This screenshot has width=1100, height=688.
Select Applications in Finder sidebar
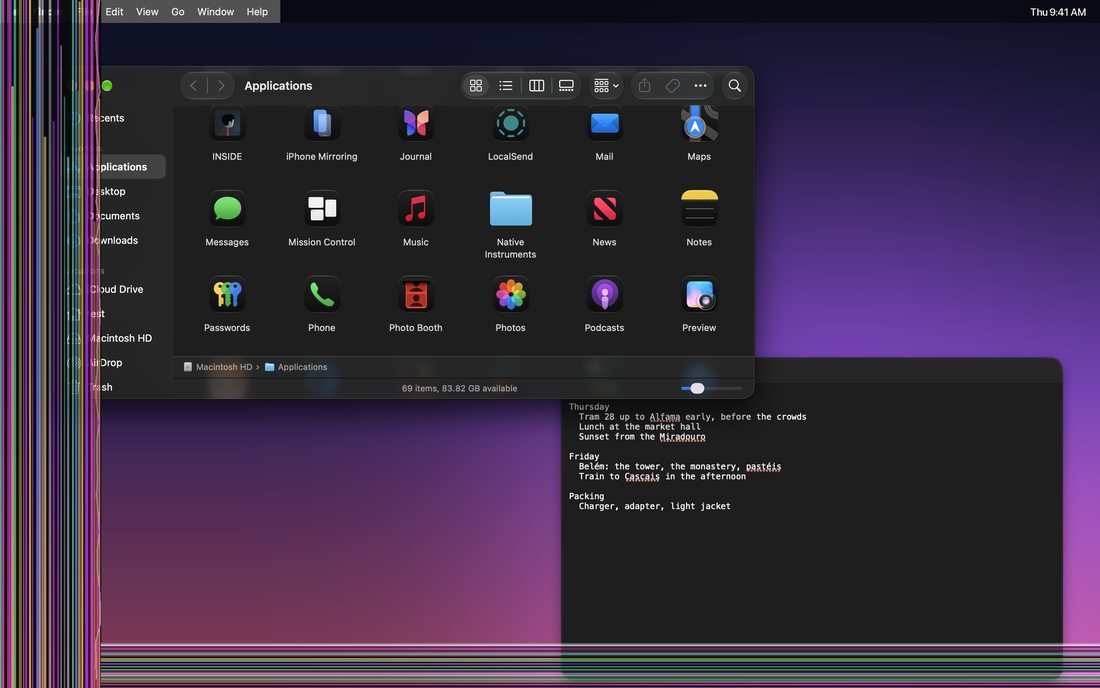(x=114, y=167)
